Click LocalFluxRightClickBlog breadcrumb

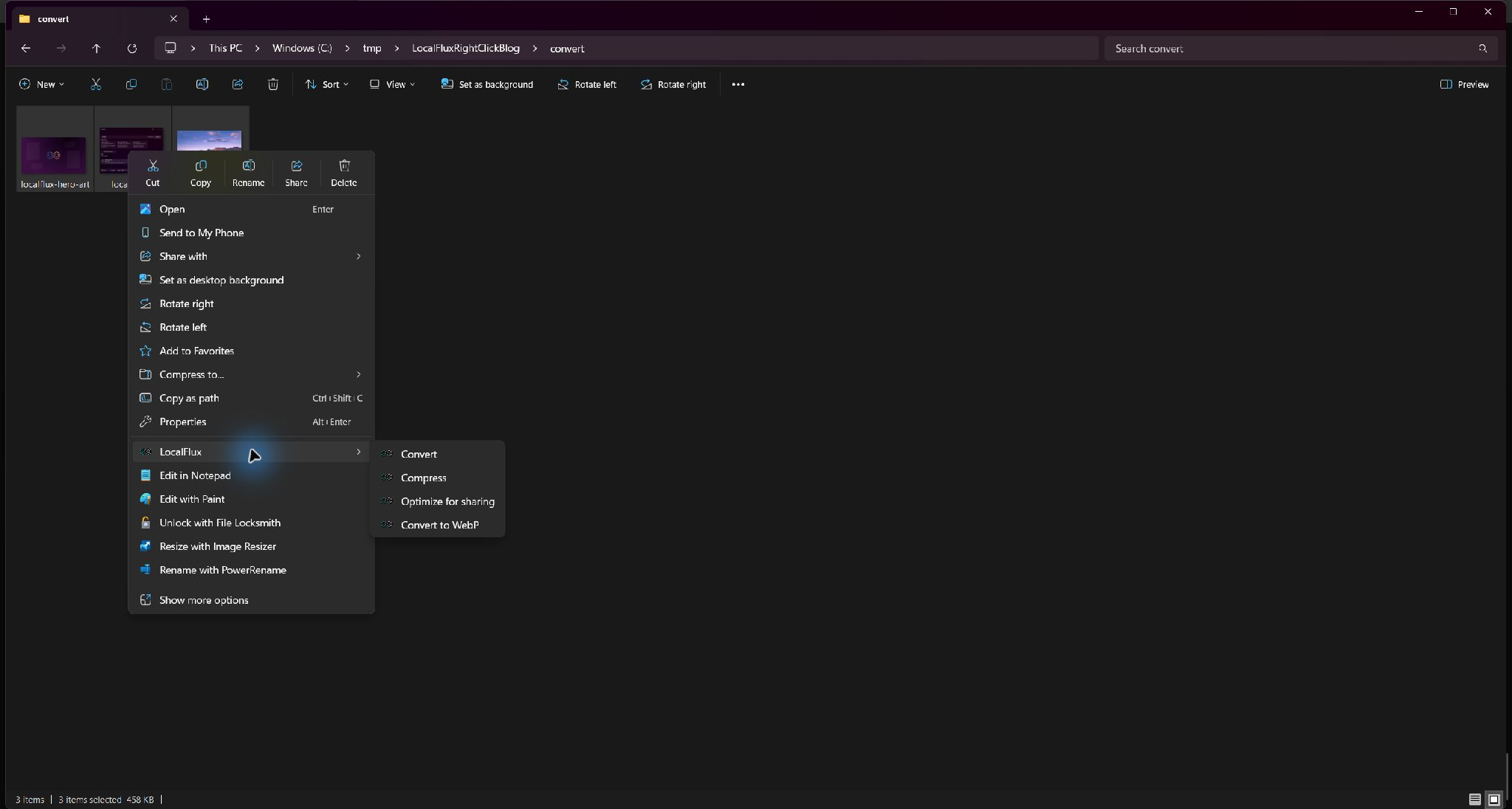(466, 48)
